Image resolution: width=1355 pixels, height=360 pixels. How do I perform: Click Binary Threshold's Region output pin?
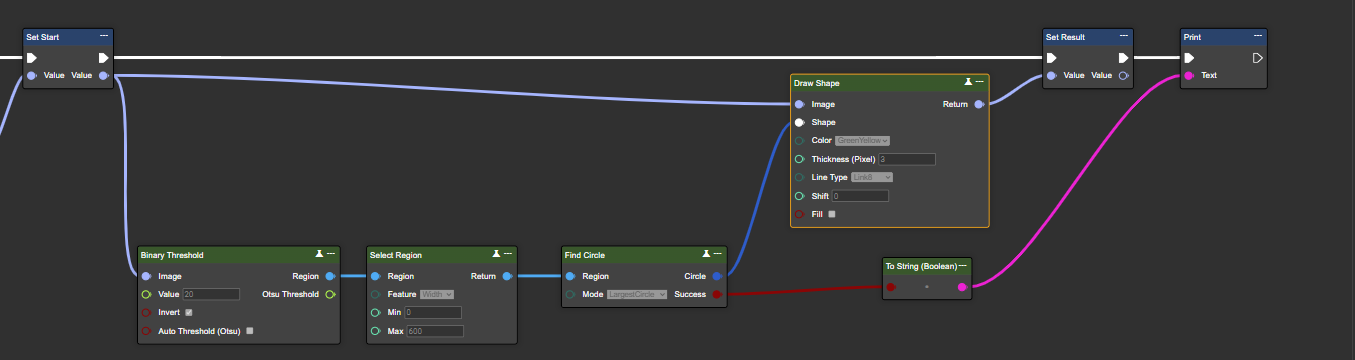coord(330,276)
